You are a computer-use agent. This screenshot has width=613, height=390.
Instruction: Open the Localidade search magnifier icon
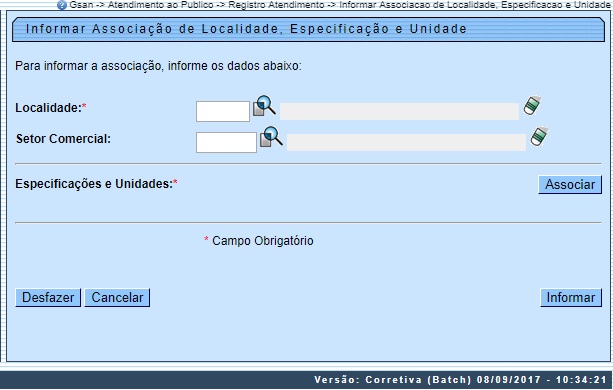point(265,106)
